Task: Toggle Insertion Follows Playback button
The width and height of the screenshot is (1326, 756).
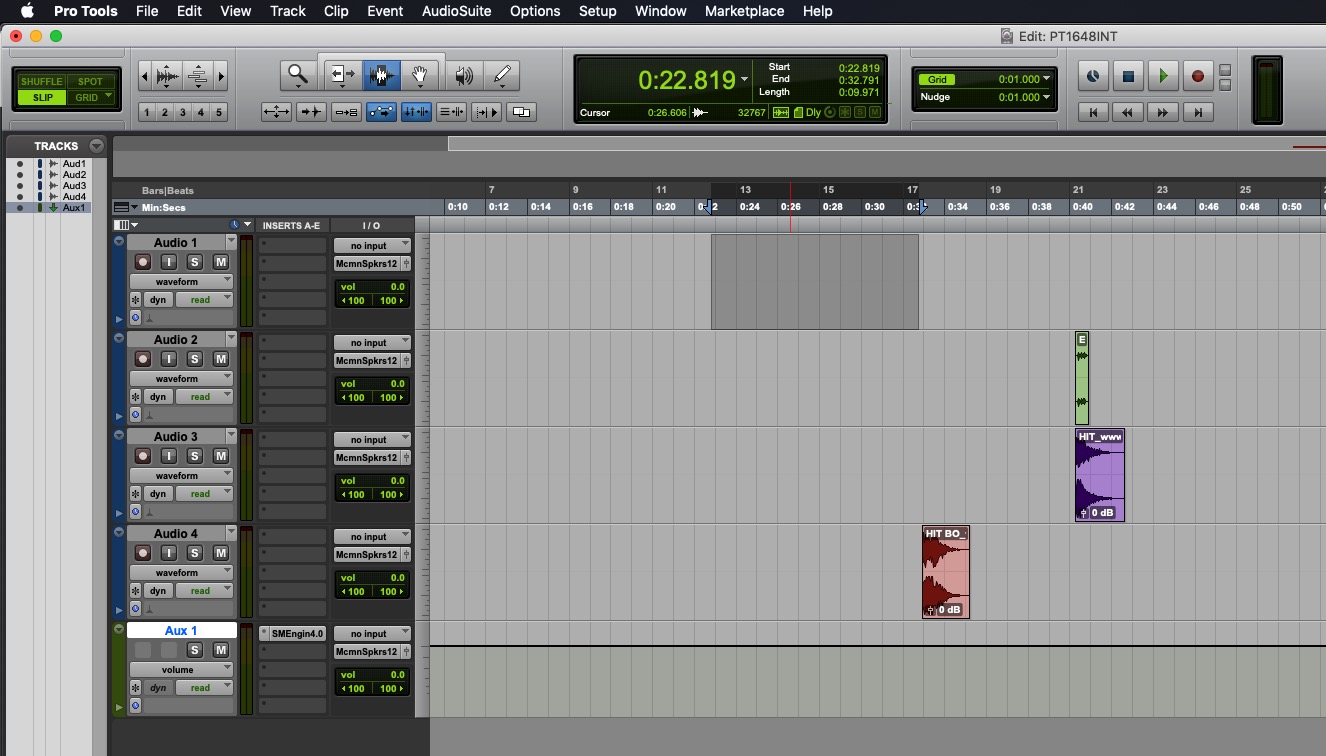Action: click(x=487, y=112)
